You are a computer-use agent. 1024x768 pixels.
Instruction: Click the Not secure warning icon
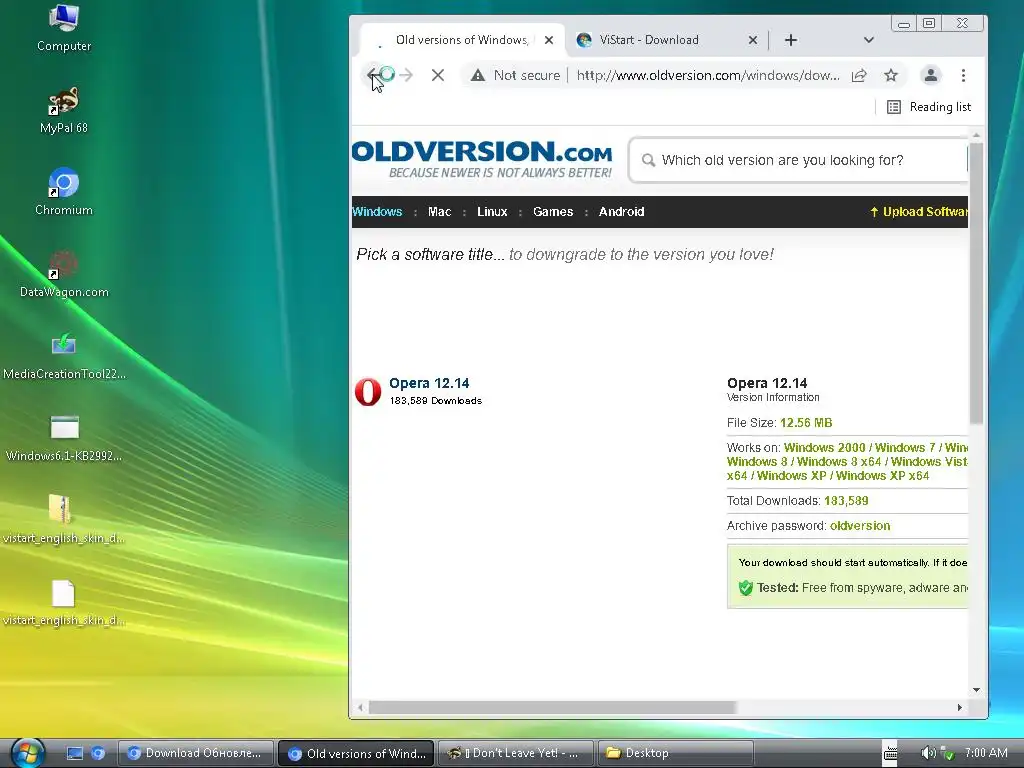coord(478,75)
